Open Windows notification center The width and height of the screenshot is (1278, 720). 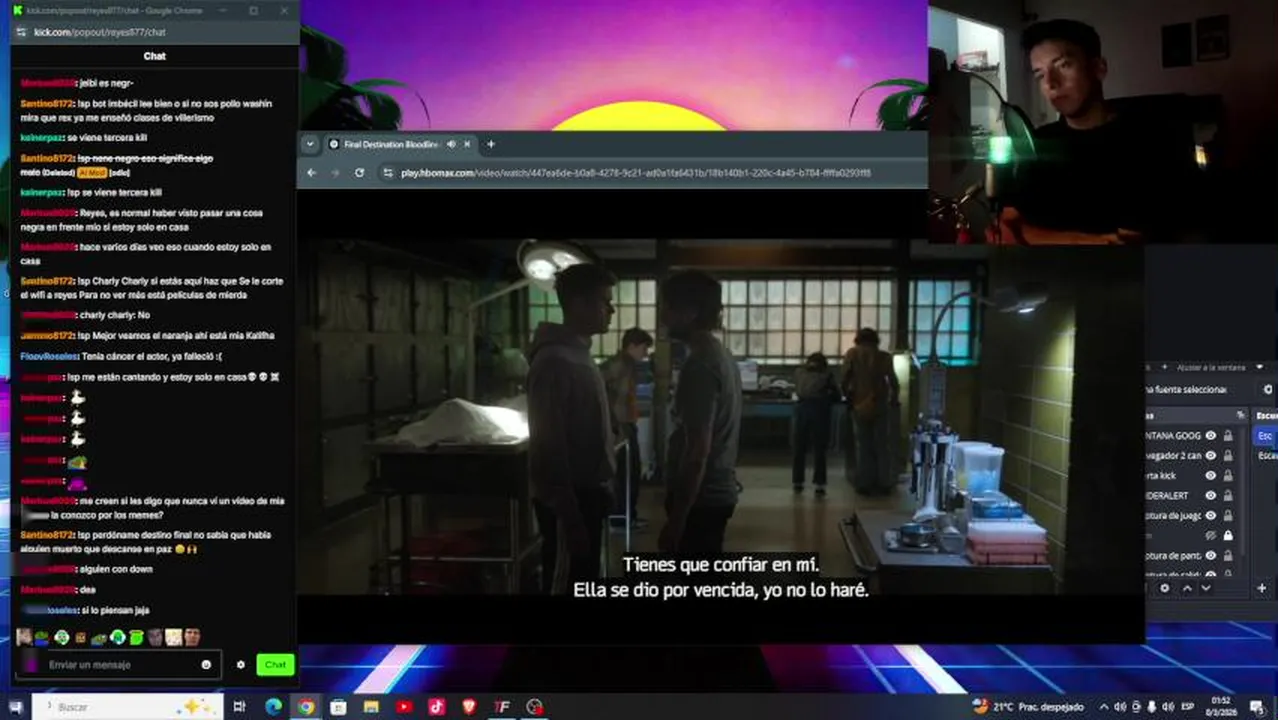click(1257, 707)
